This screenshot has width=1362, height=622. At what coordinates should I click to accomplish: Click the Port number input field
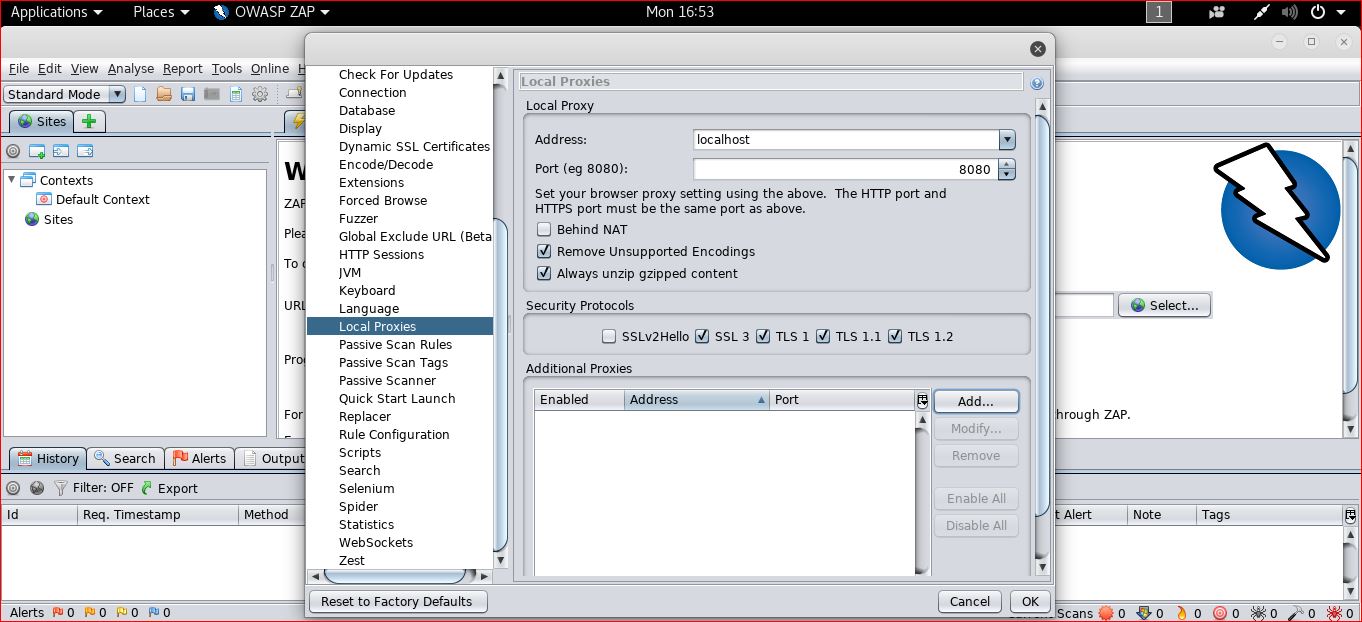pos(846,170)
